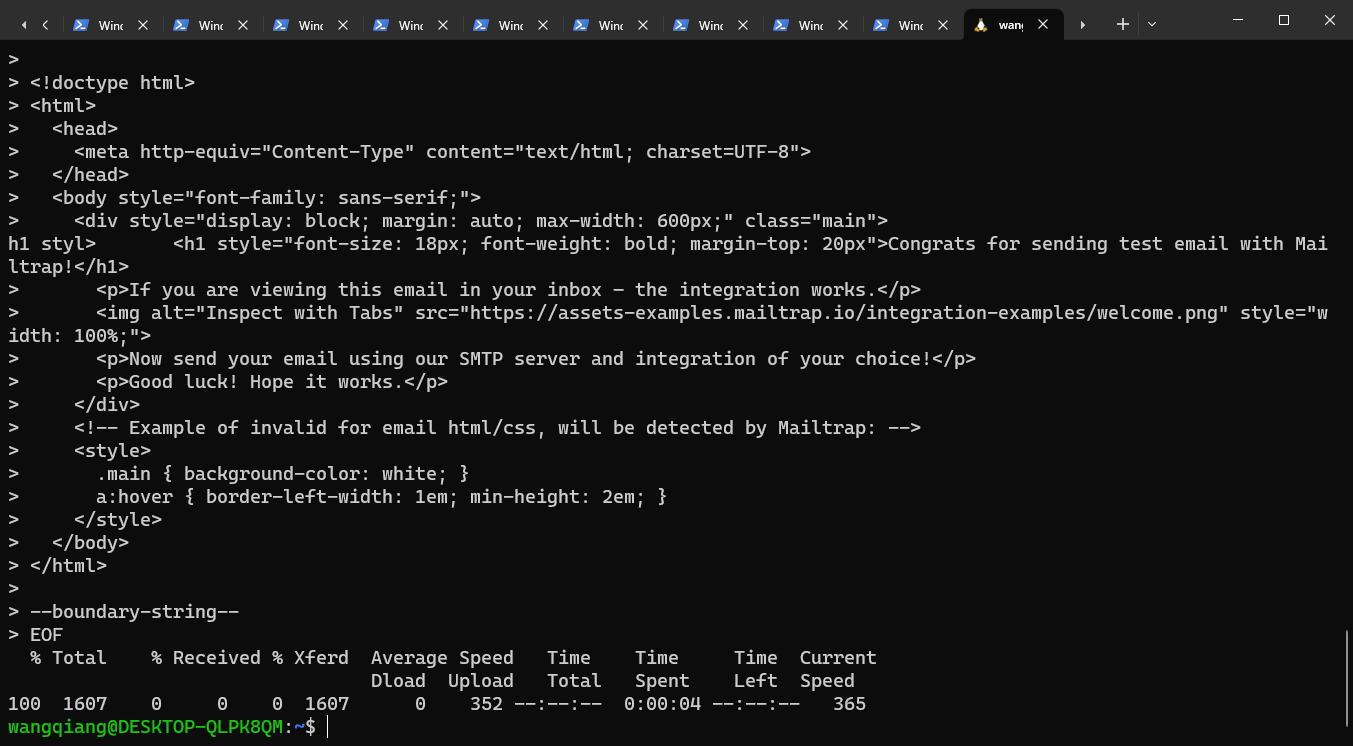Minimize the terminal window

(x=1237, y=20)
